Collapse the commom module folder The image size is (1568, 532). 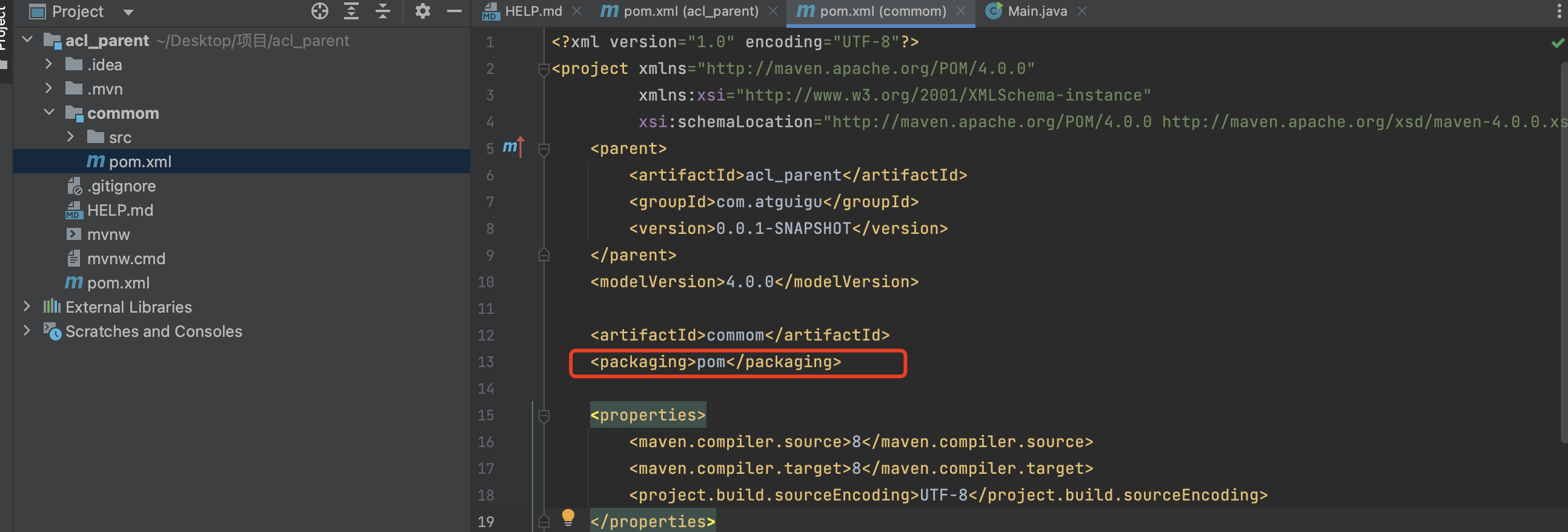[48, 113]
